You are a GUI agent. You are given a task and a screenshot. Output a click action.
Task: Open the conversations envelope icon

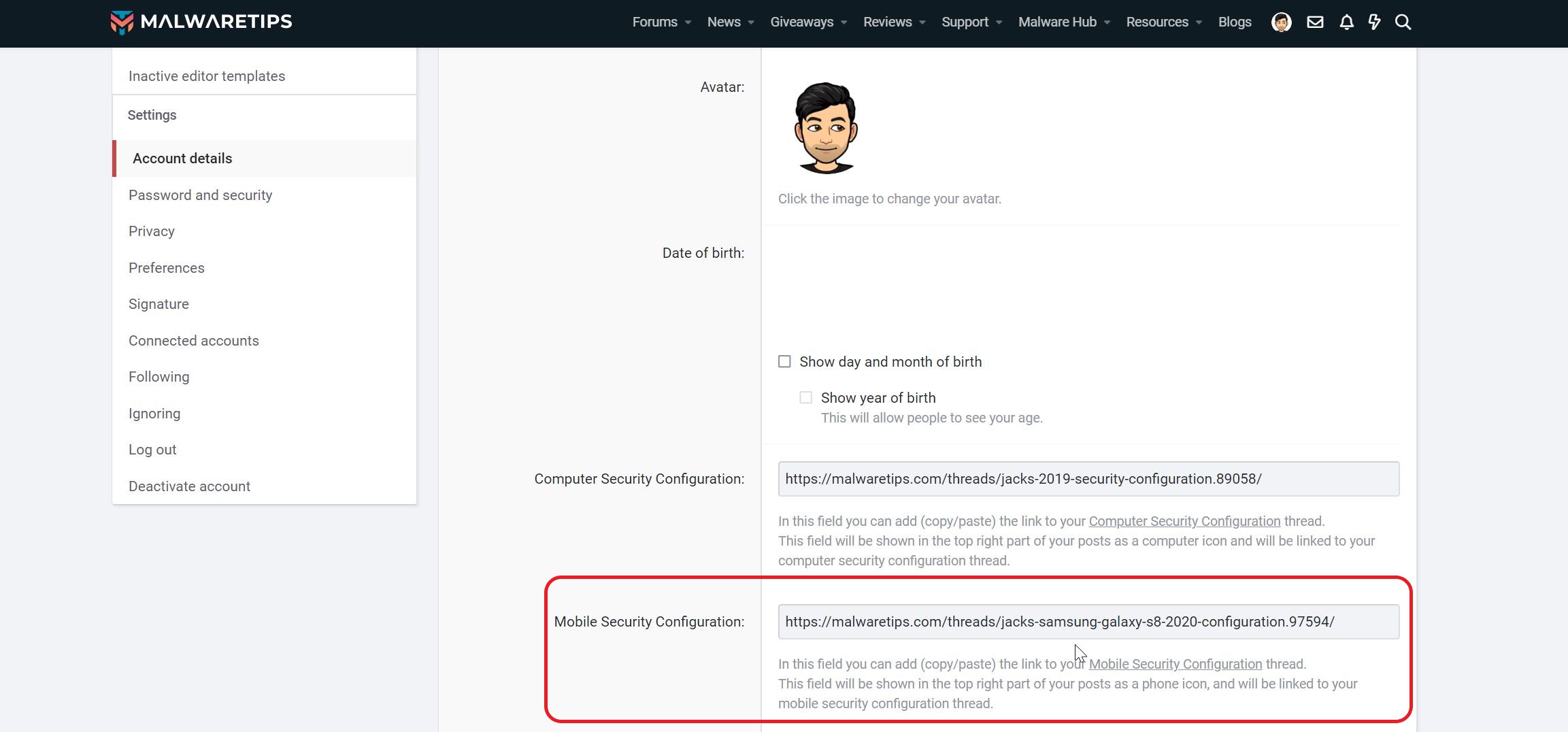pos(1316,22)
